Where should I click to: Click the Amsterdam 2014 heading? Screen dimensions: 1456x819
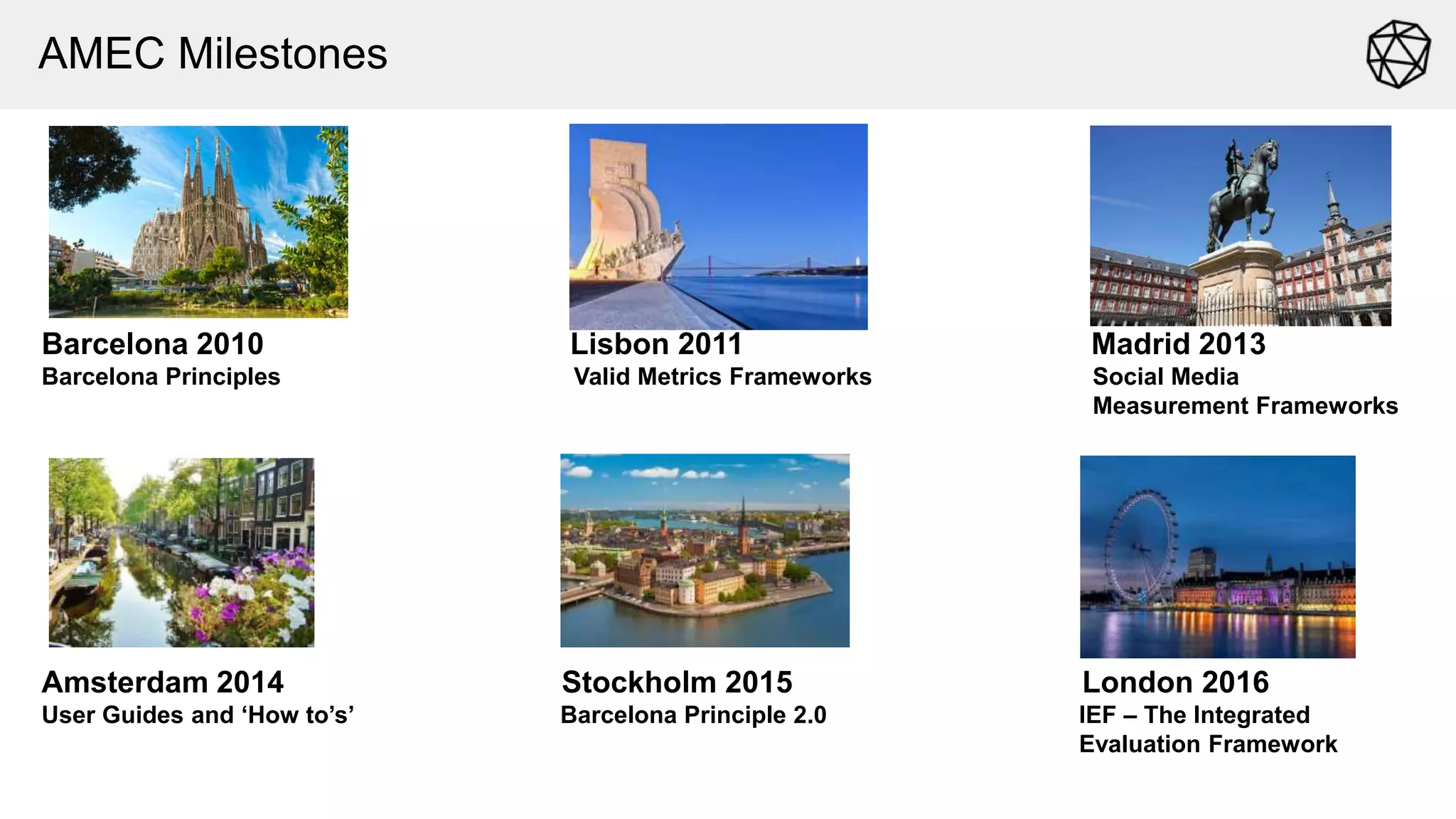click(x=162, y=682)
